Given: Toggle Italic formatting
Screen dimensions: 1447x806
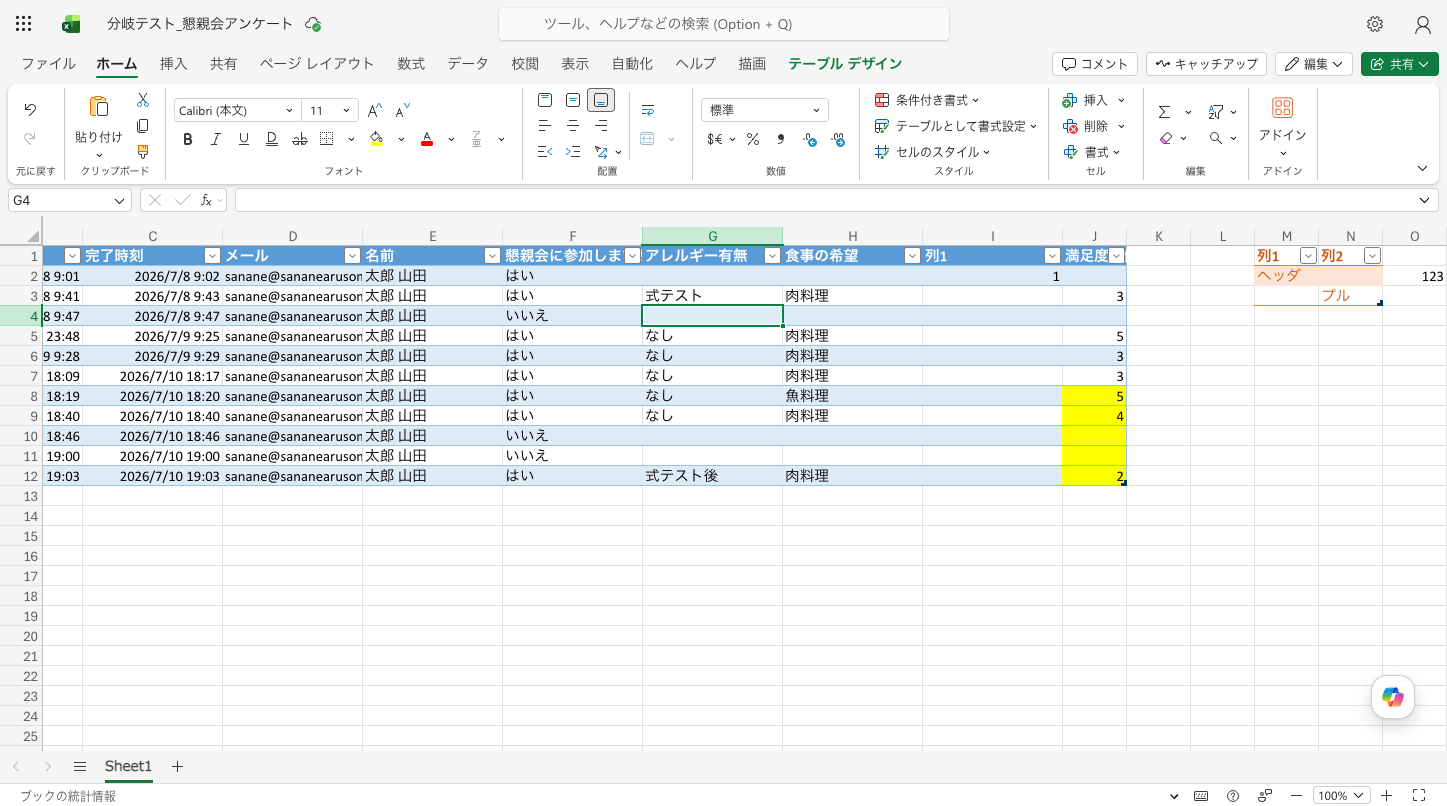Looking at the screenshot, I should 215,139.
